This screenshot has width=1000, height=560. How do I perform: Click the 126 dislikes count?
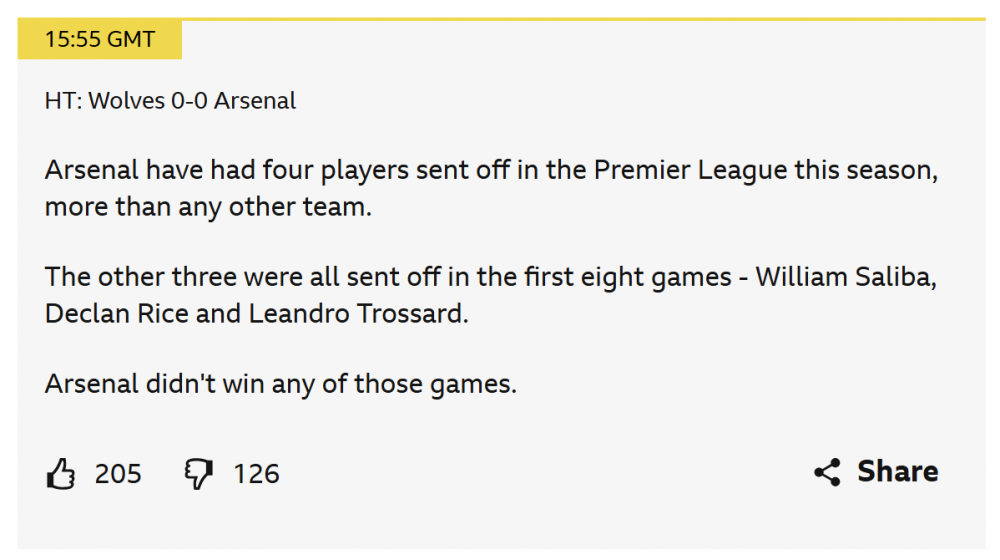click(256, 473)
